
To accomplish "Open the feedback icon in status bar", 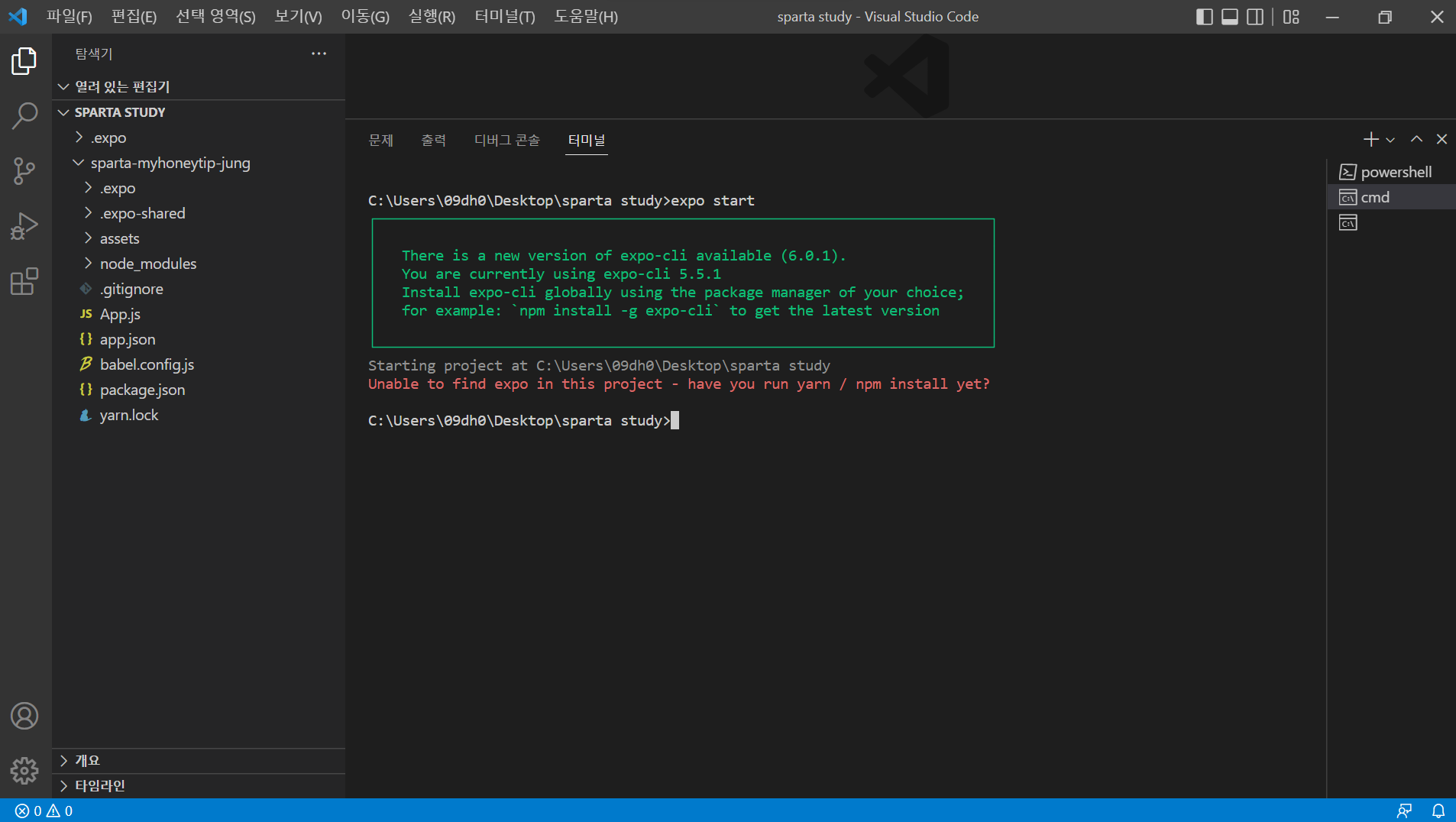I will (x=1404, y=811).
